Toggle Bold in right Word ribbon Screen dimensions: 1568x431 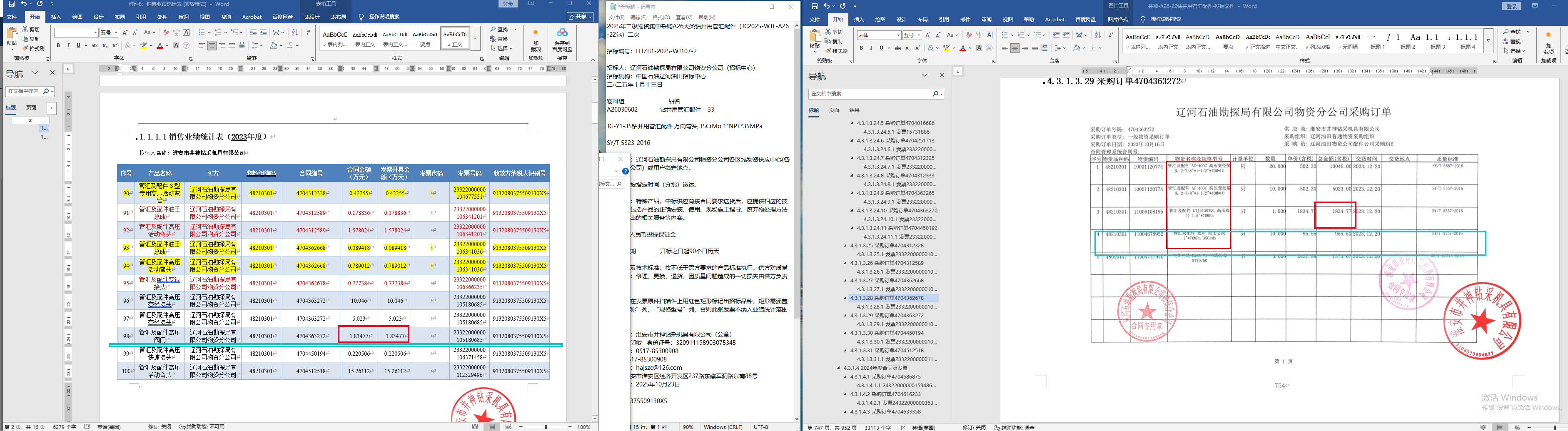pos(861,48)
